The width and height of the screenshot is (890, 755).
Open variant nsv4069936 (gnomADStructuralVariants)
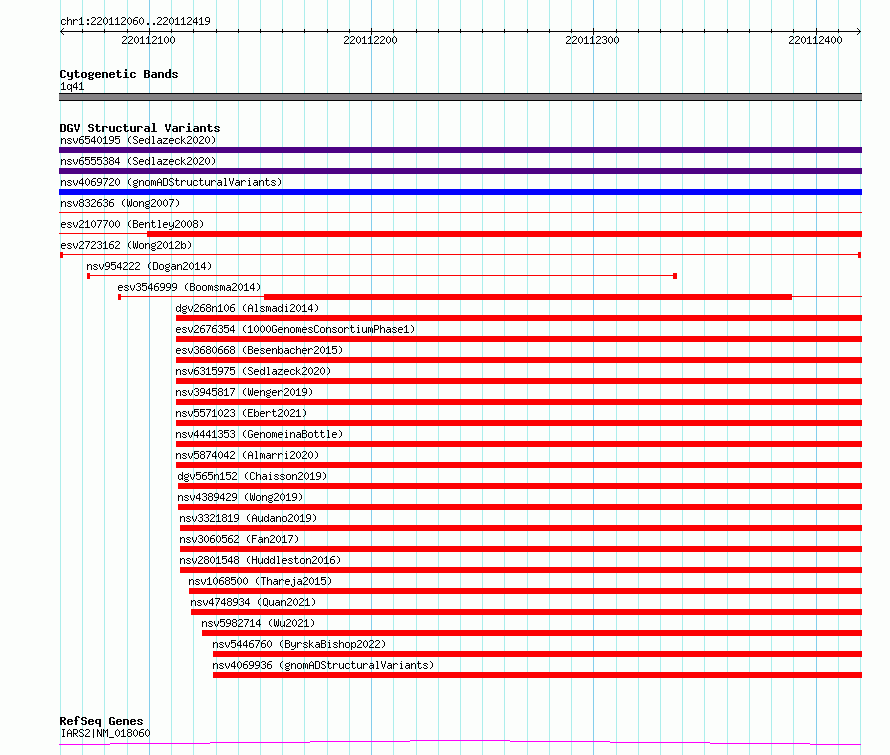[323, 665]
